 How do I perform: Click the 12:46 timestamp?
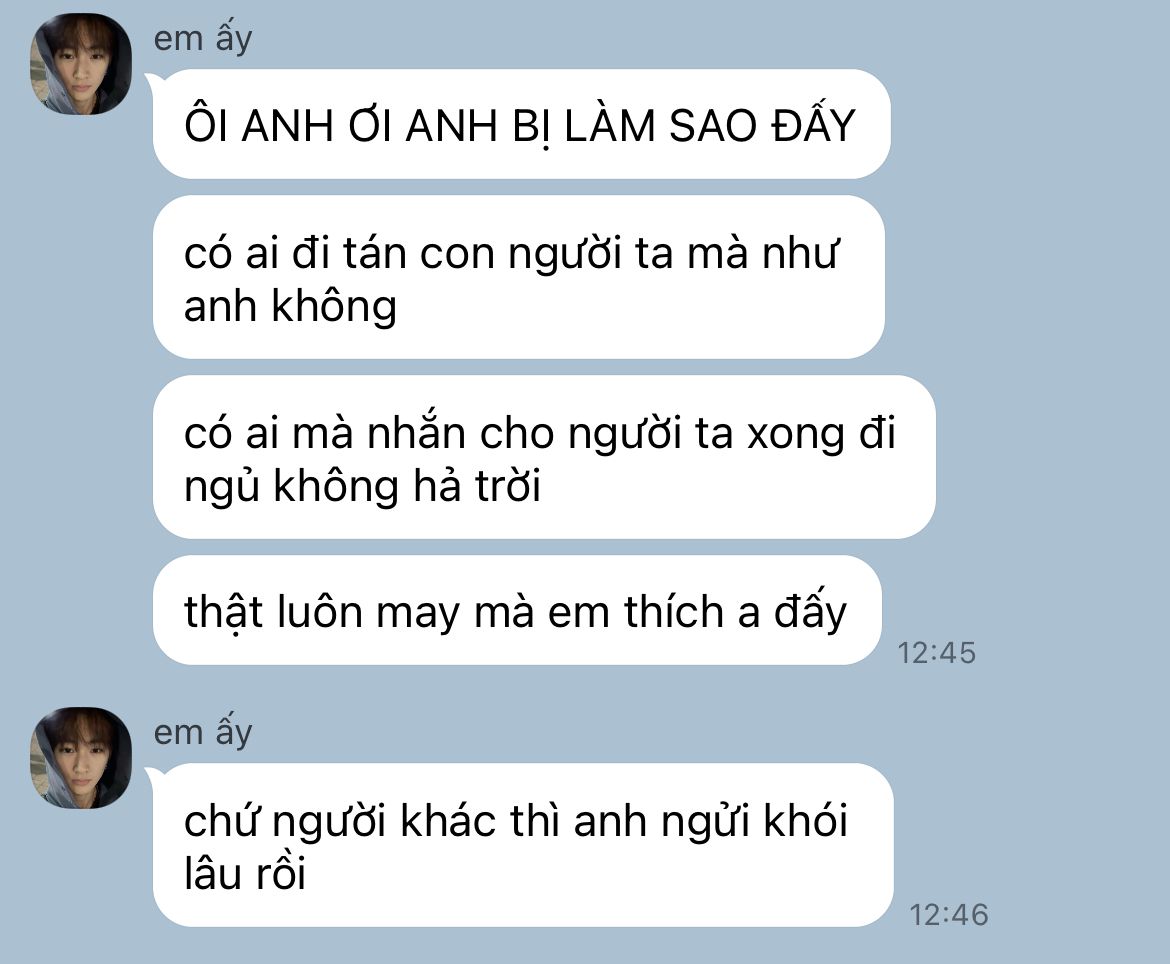pyautogui.click(x=948, y=915)
